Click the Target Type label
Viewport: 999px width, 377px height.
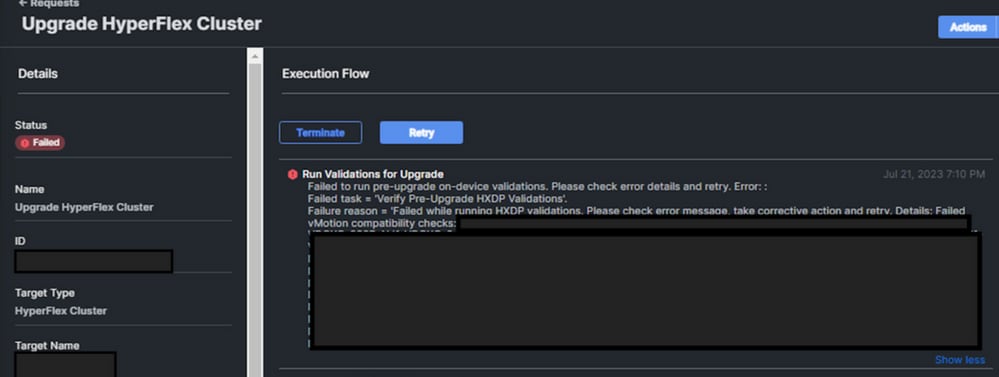[x=45, y=293]
